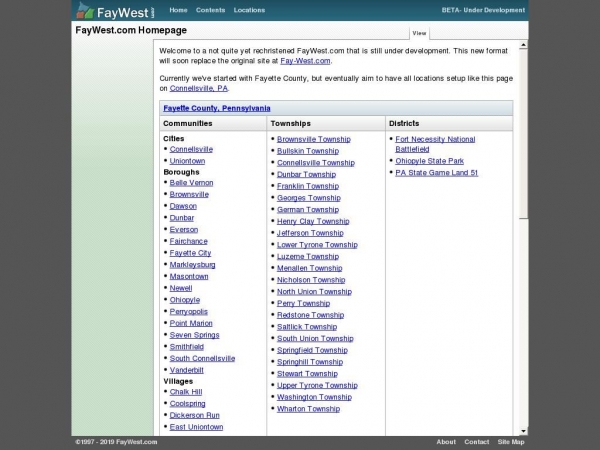Click the scrollbar down arrow
The image size is (600, 450).
click(x=523, y=431)
